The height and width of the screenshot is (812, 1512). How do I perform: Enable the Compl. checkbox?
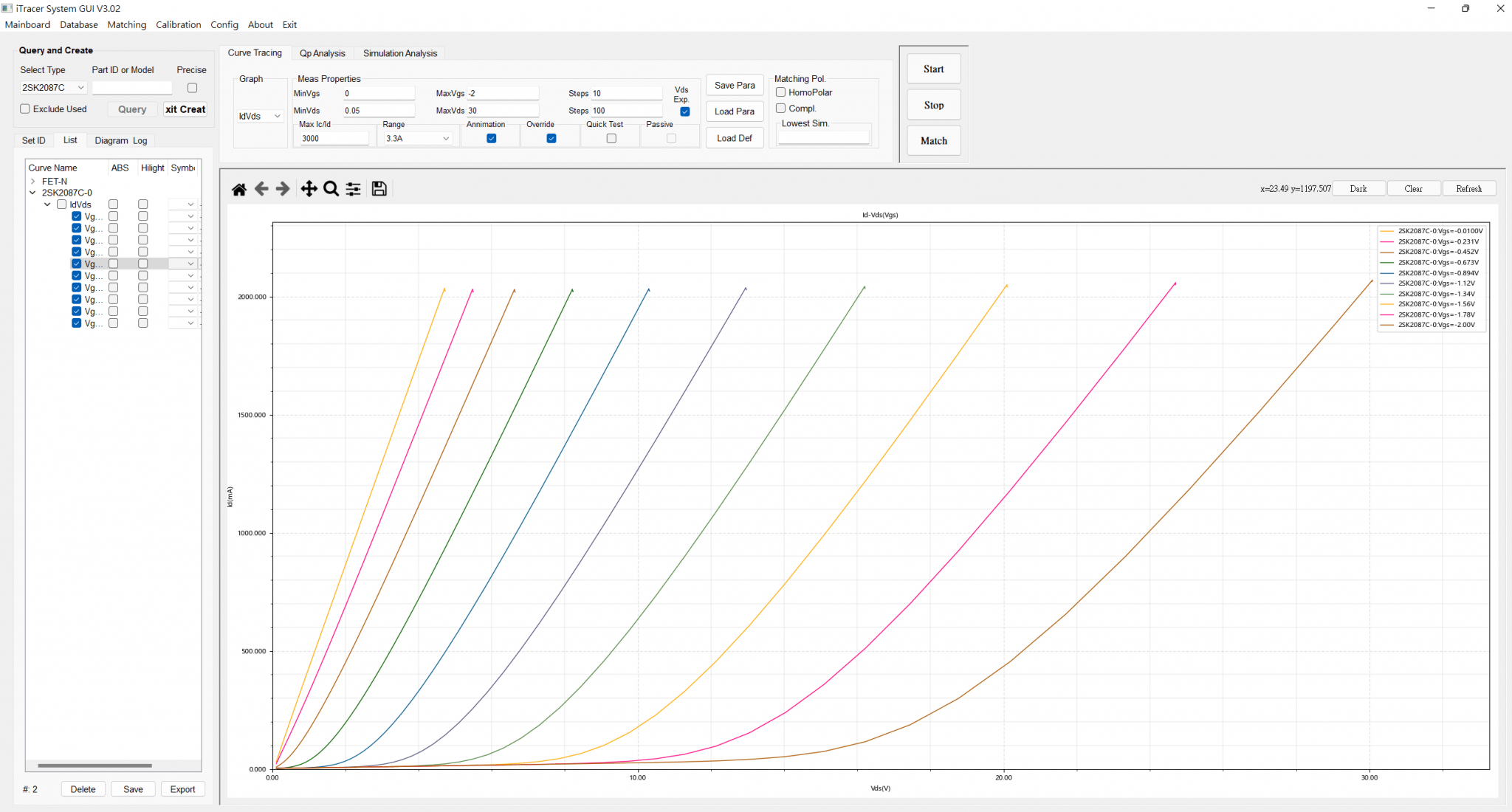(x=780, y=108)
